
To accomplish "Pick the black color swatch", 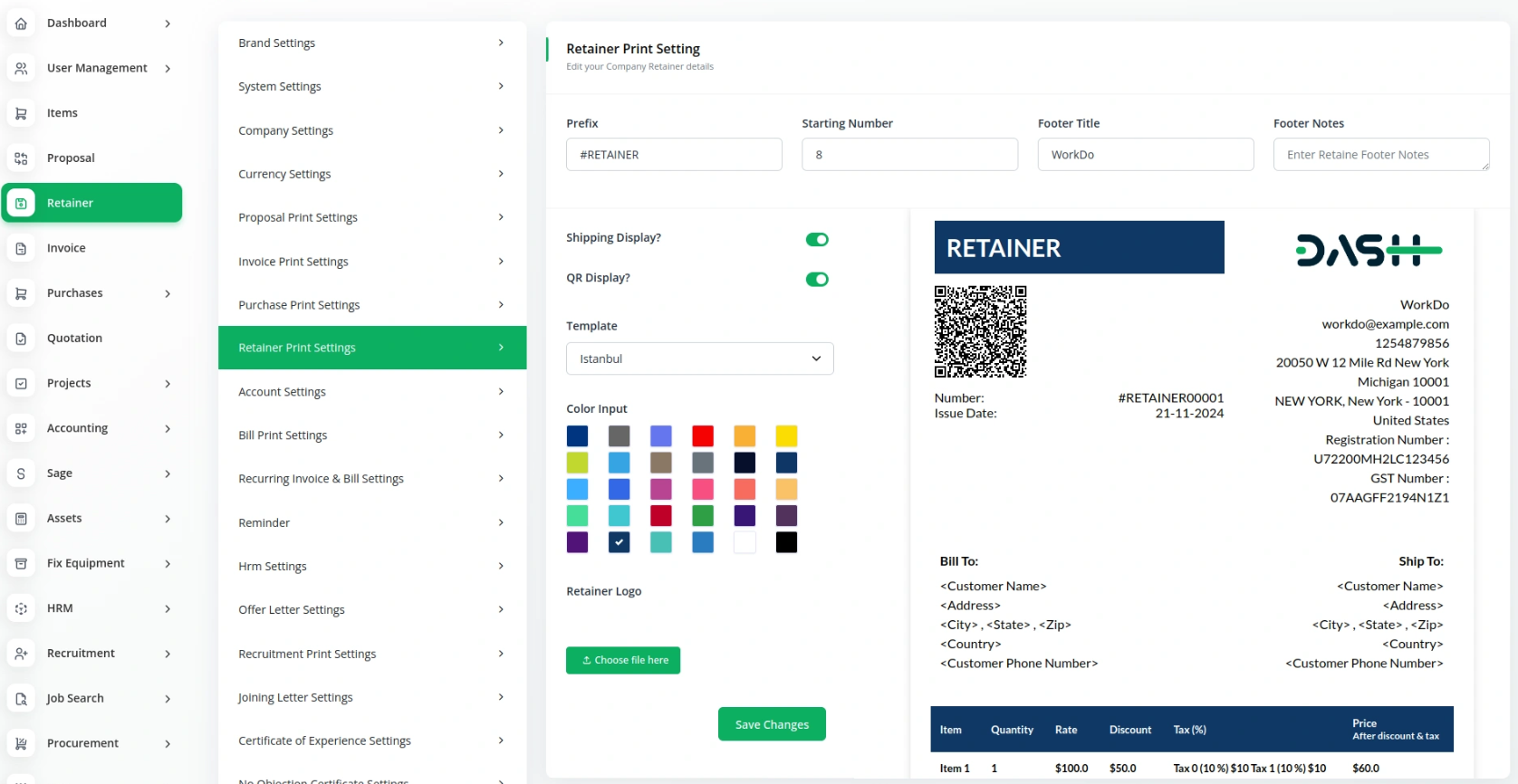I will coord(786,542).
